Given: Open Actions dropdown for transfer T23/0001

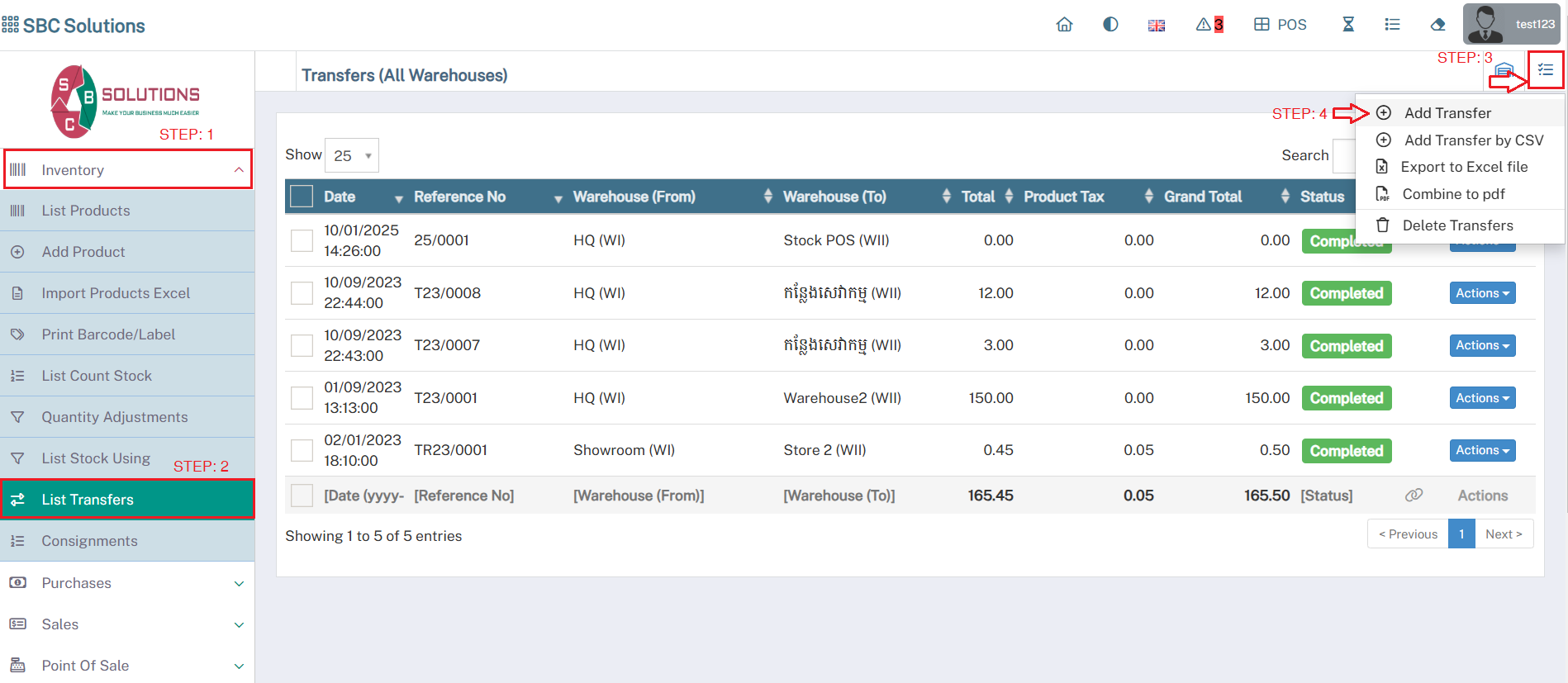Looking at the screenshot, I should (1482, 398).
